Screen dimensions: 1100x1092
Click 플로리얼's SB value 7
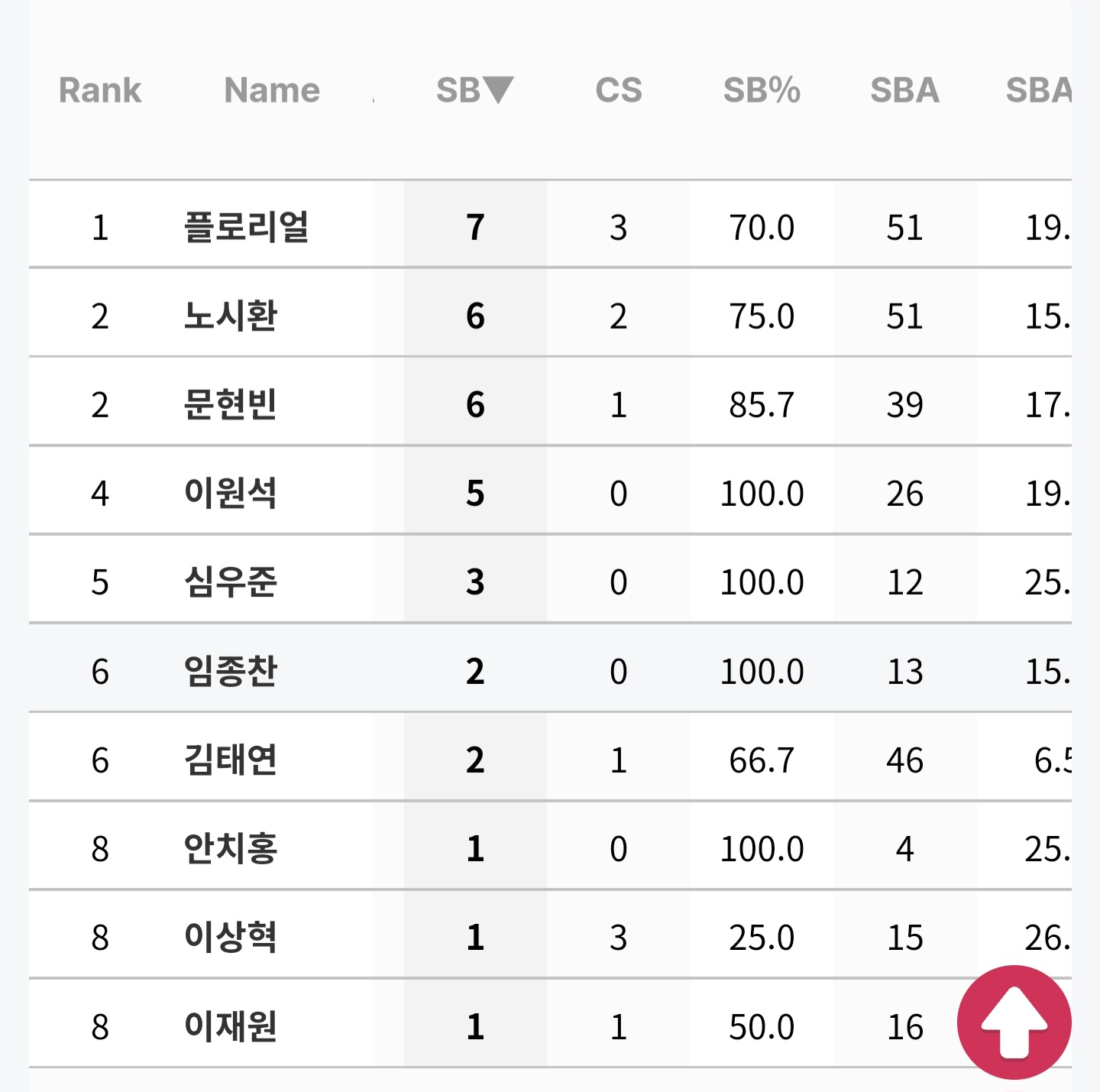475,227
